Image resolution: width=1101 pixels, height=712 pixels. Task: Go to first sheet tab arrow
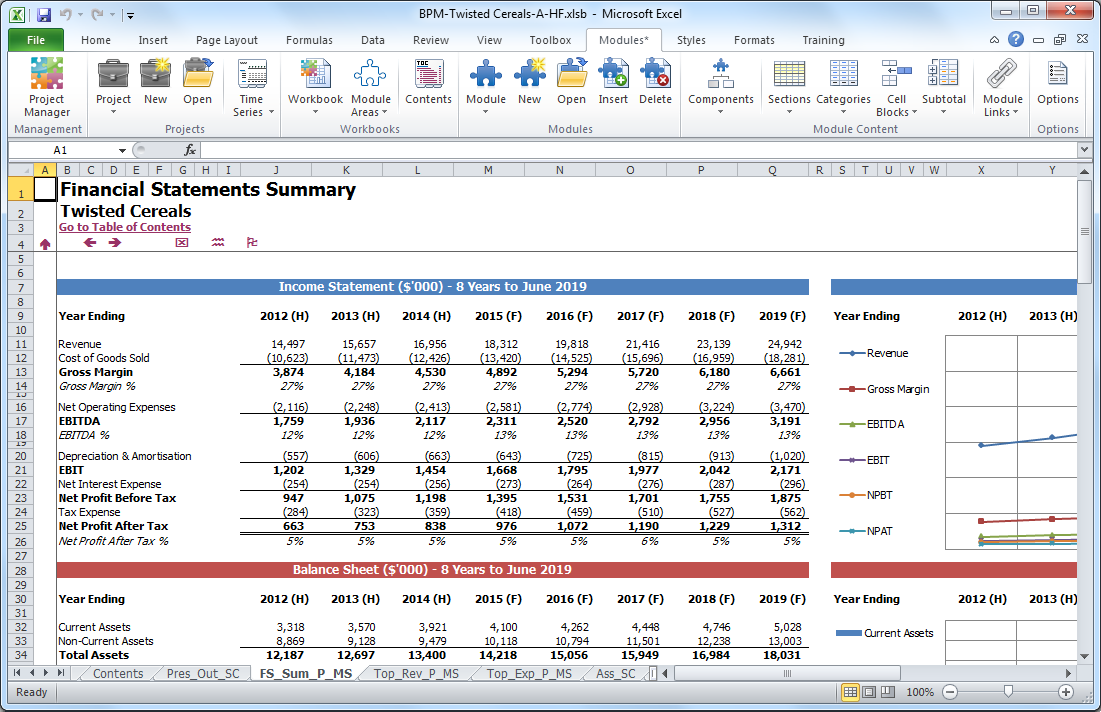(17, 673)
